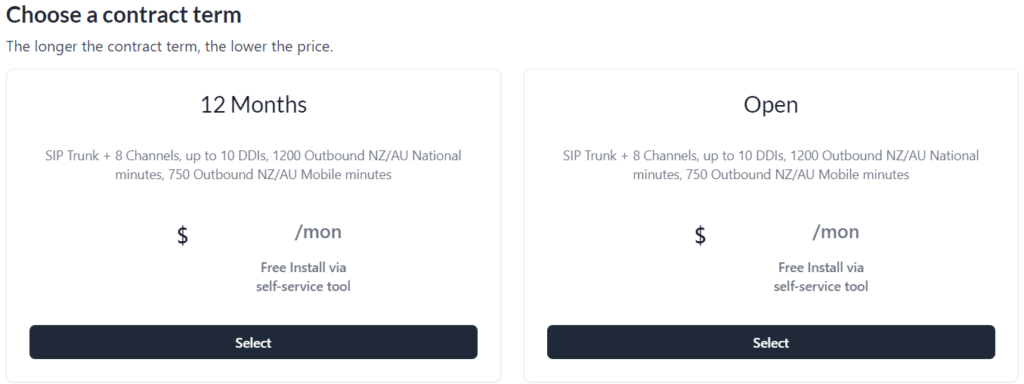This screenshot has height=384, width=1024.
Task: Click the Choose a contract term heading
Action: [x=123, y=14]
